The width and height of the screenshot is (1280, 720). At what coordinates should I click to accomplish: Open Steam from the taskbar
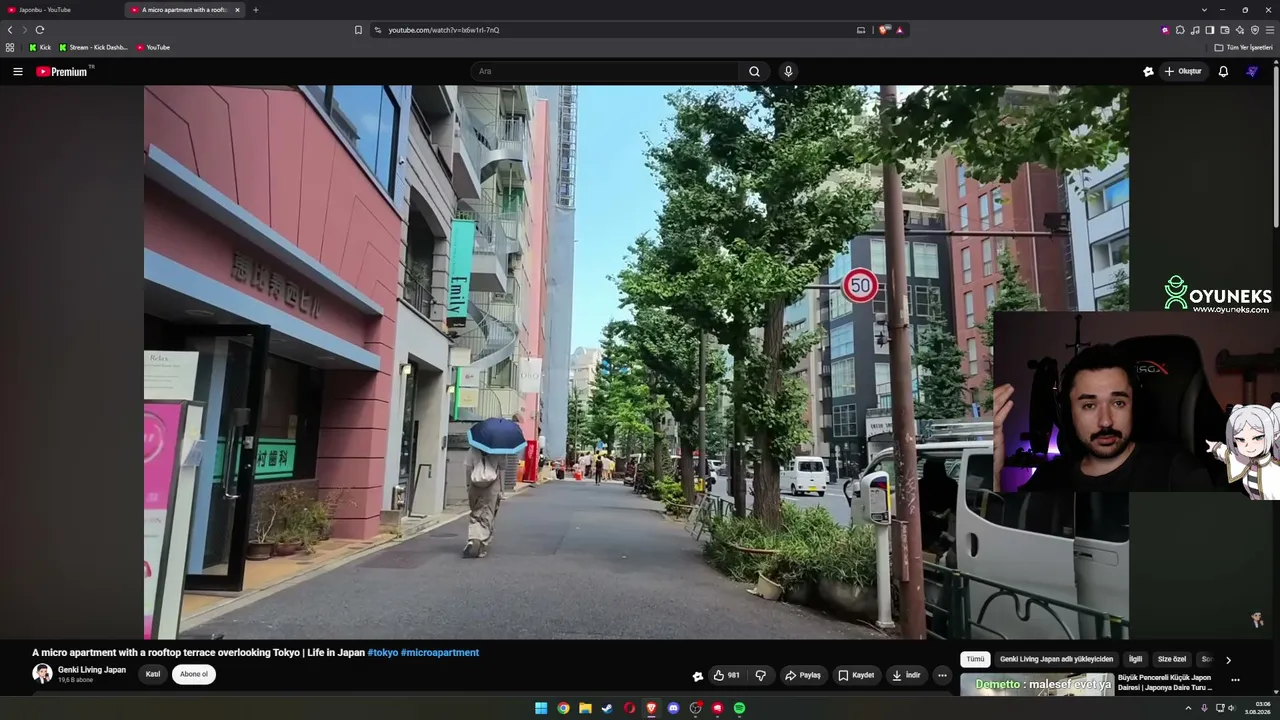tap(607, 708)
